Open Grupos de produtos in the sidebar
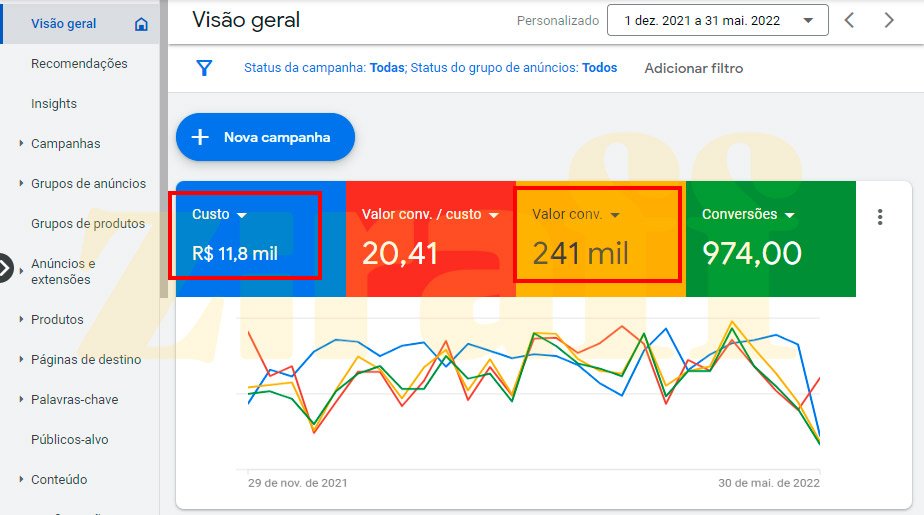This screenshot has width=924, height=515. tap(88, 224)
